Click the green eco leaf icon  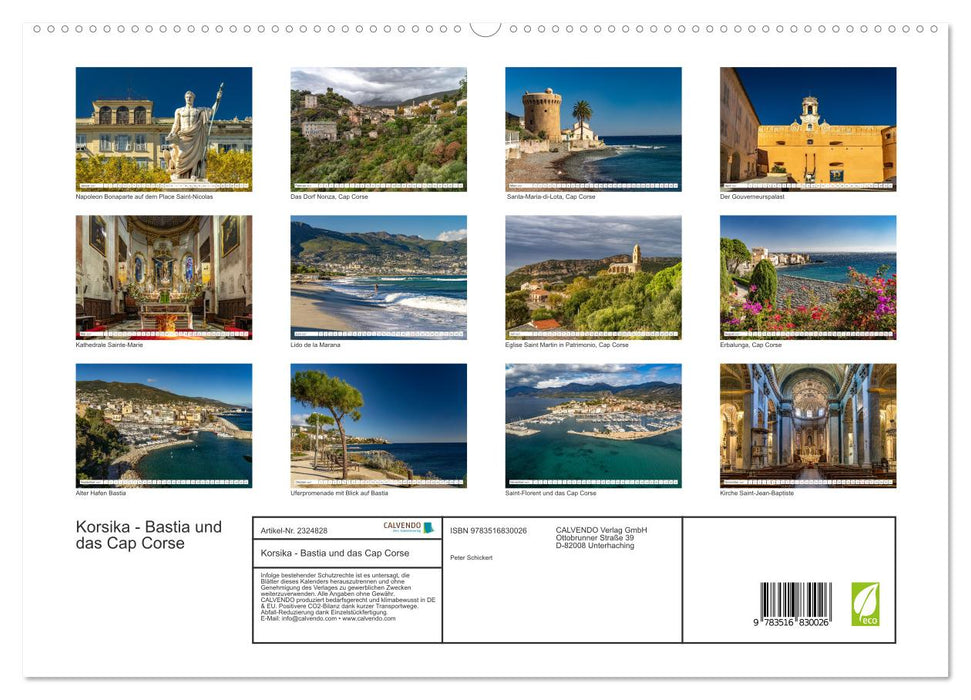coord(865,604)
